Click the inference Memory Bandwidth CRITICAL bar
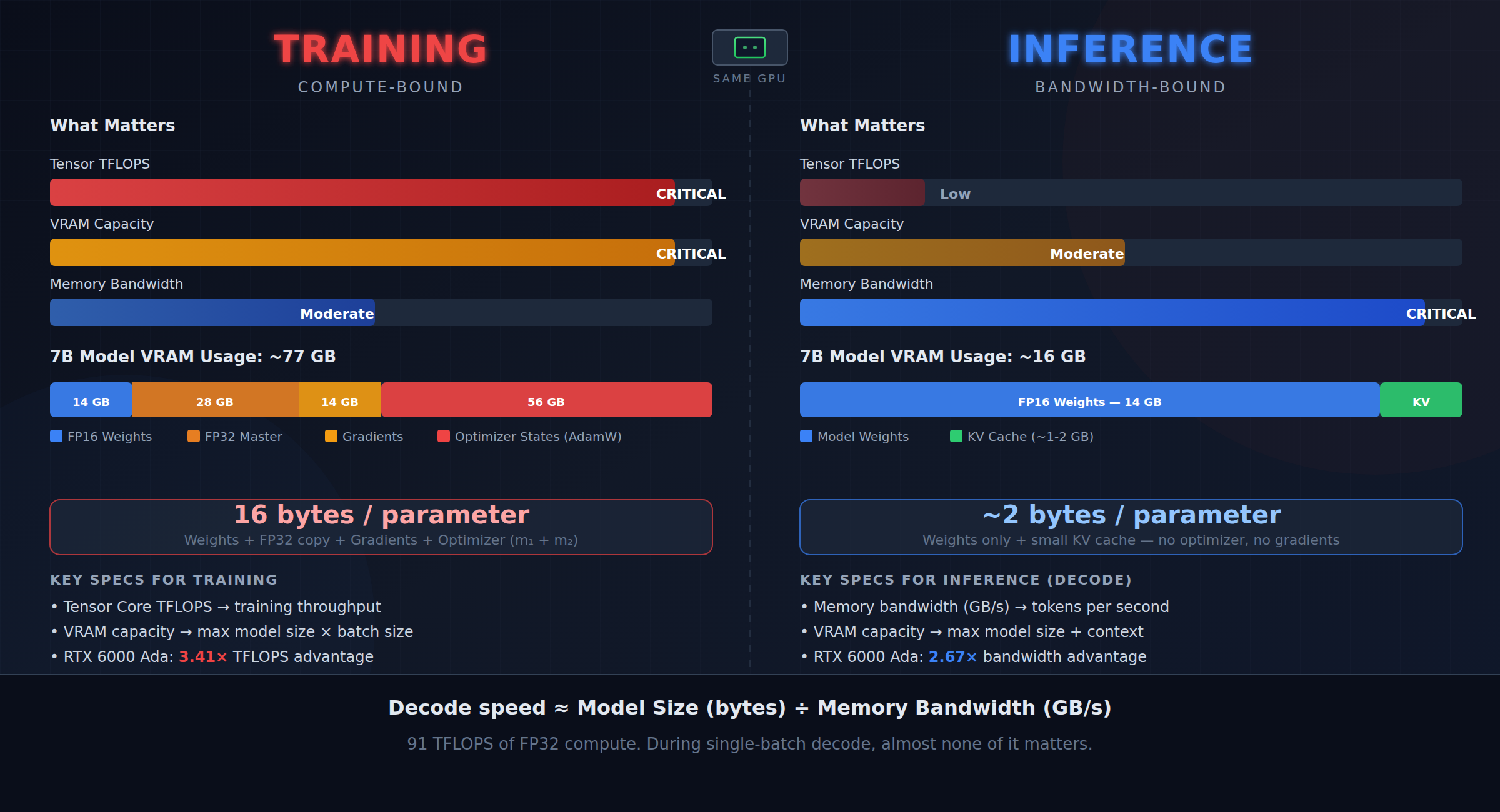Screen dimensions: 1500x812 click(1112, 312)
